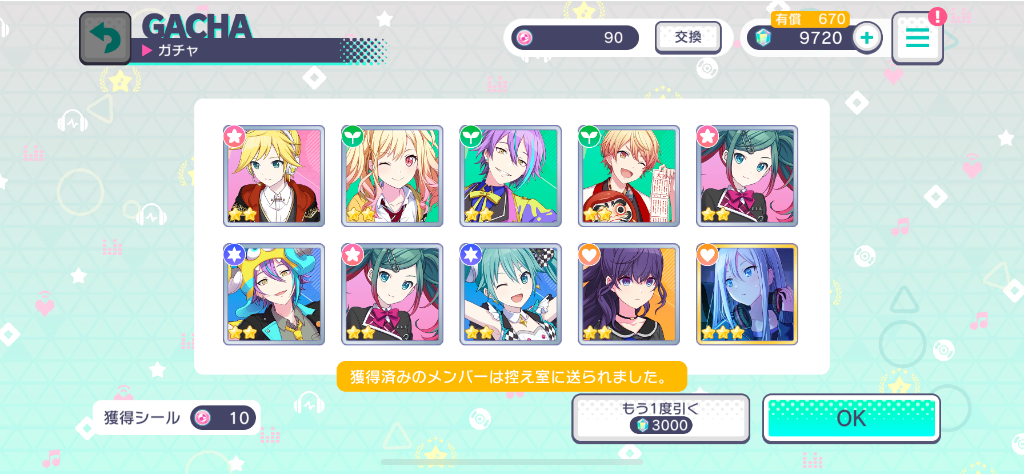Tap the crystal gem icon beside 9720
The width and height of the screenshot is (1024, 474).
(x=762, y=38)
